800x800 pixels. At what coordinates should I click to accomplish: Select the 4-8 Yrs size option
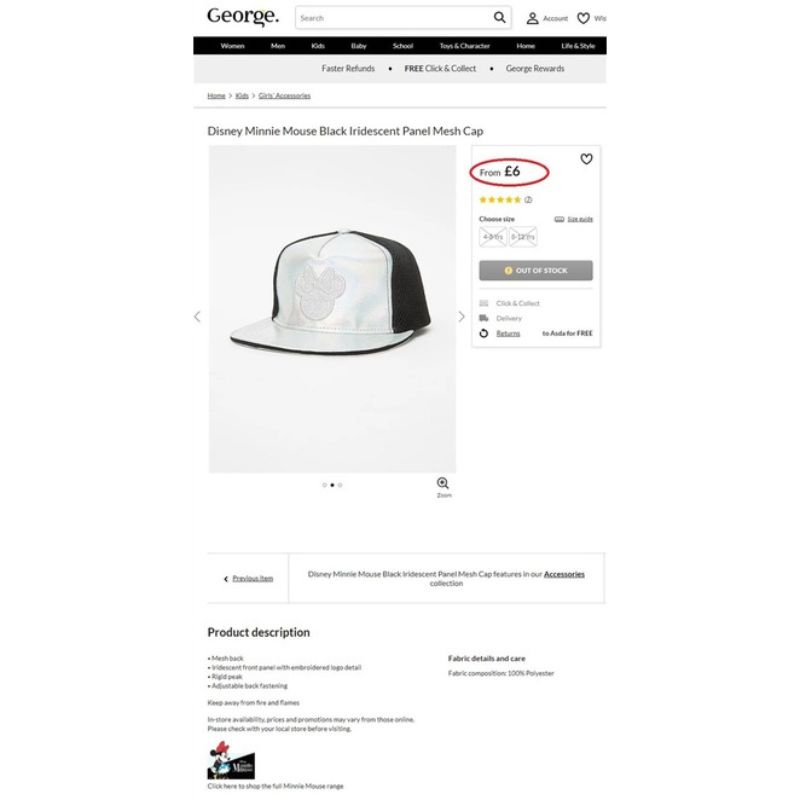[x=493, y=237]
